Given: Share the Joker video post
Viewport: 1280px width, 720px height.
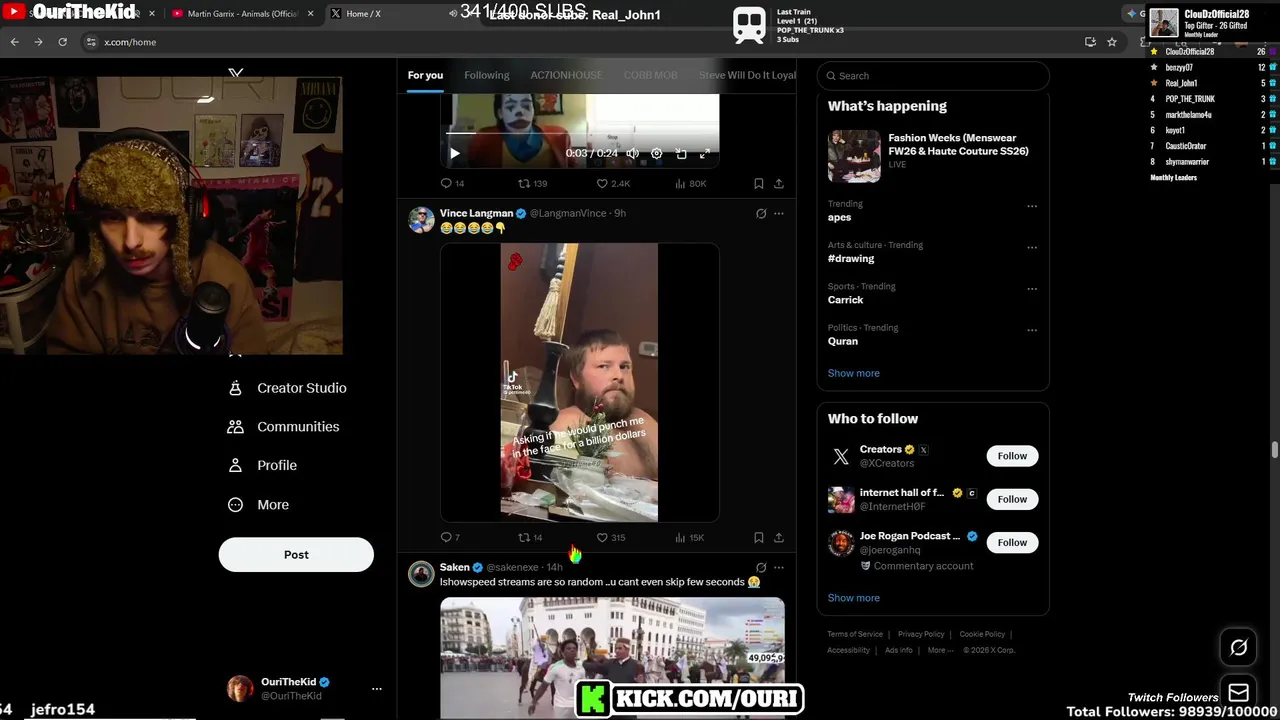Looking at the screenshot, I should tap(779, 184).
